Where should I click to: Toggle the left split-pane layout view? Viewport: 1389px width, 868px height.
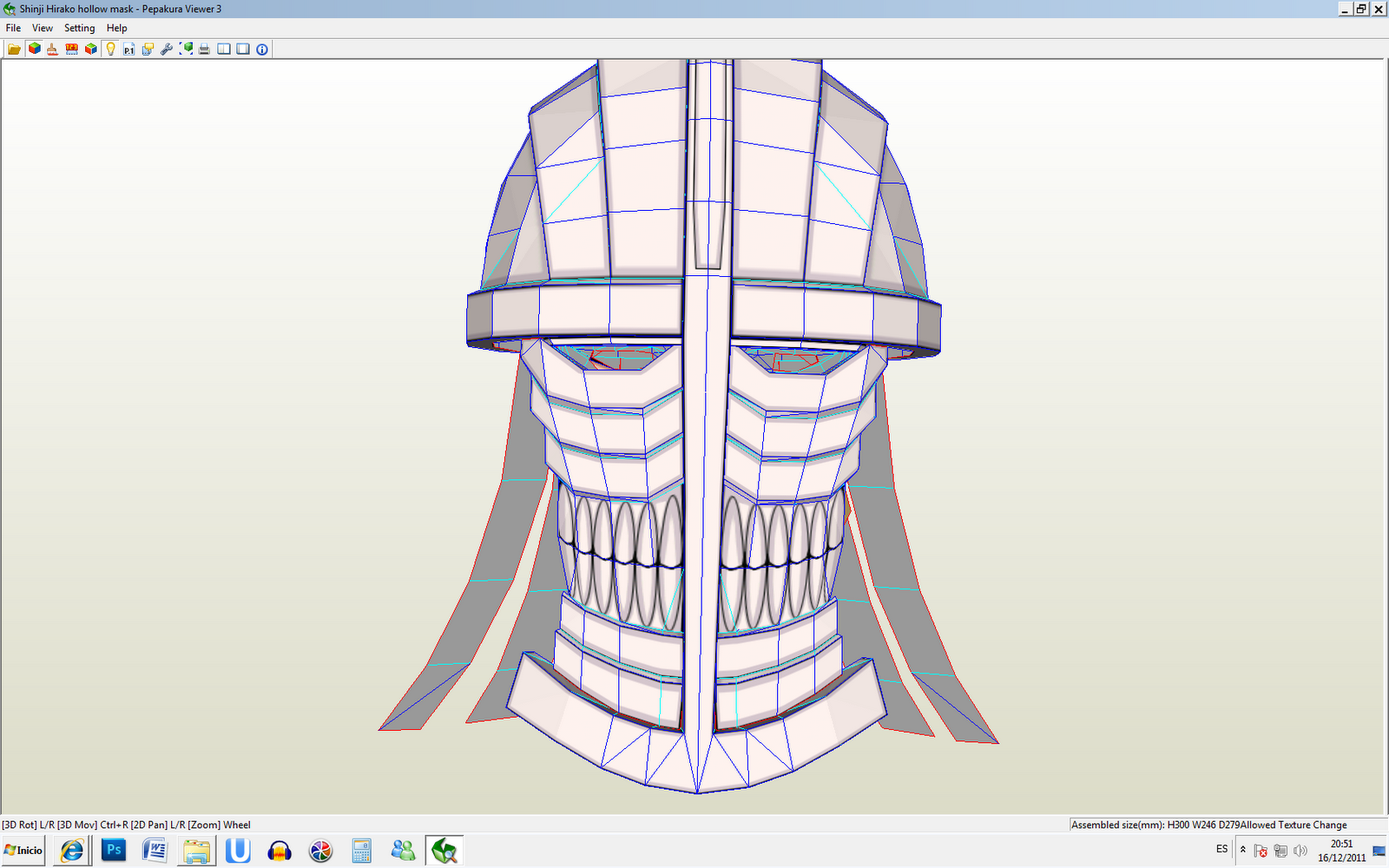point(224,49)
